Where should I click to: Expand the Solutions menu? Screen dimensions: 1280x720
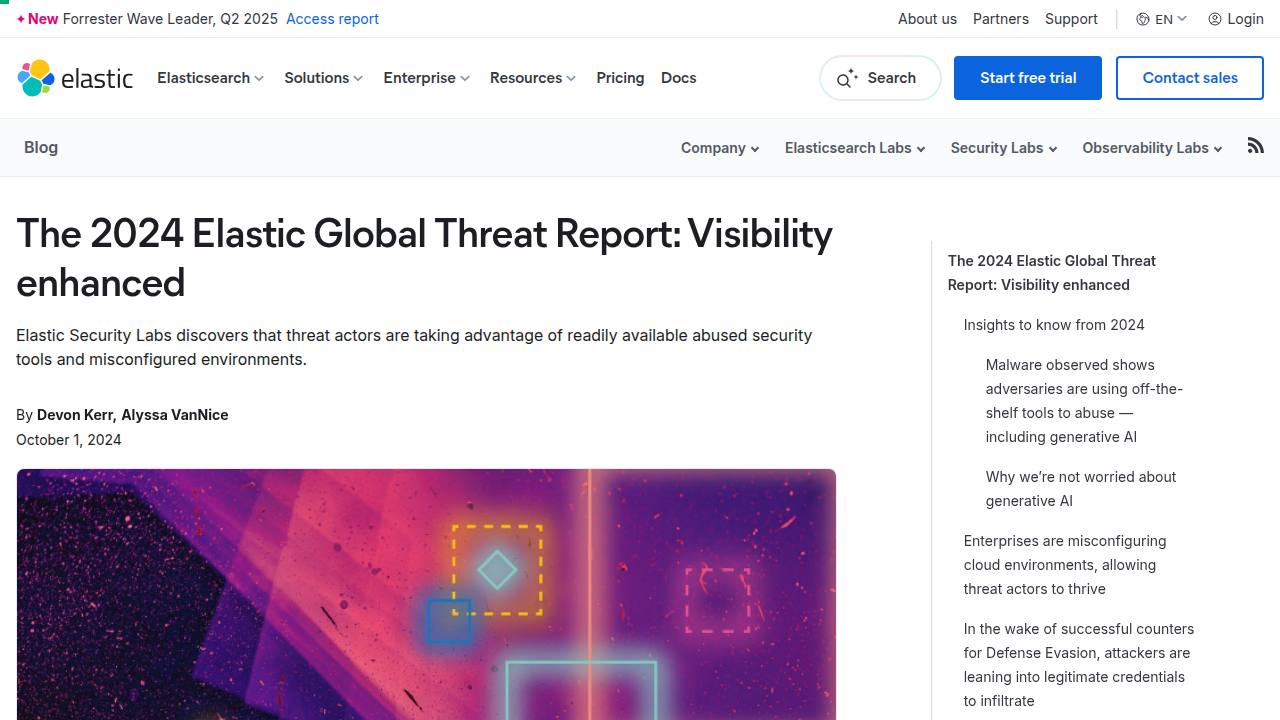324,78
